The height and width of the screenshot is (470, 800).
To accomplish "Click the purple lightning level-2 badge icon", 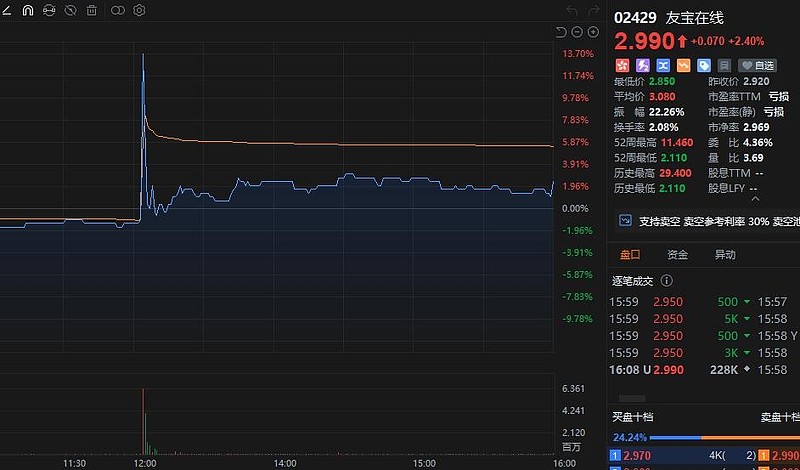I will point(642,65).
